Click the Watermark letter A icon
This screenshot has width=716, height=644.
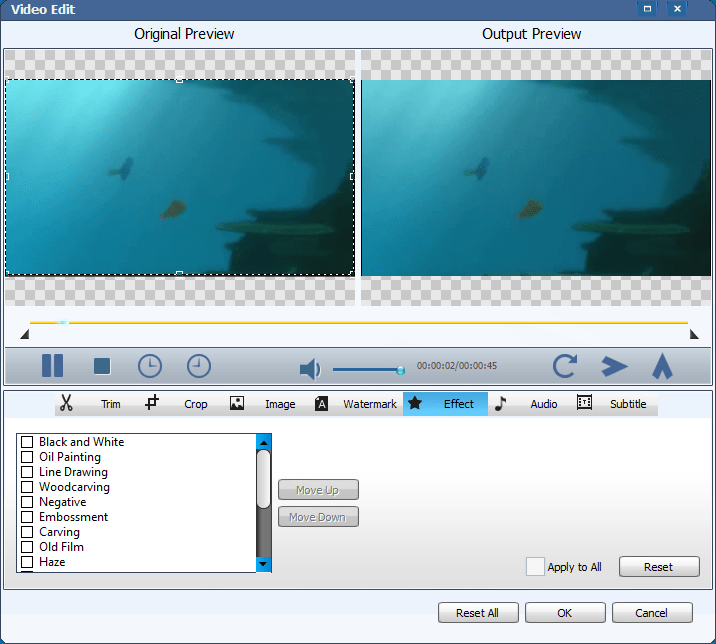(321, 403)
